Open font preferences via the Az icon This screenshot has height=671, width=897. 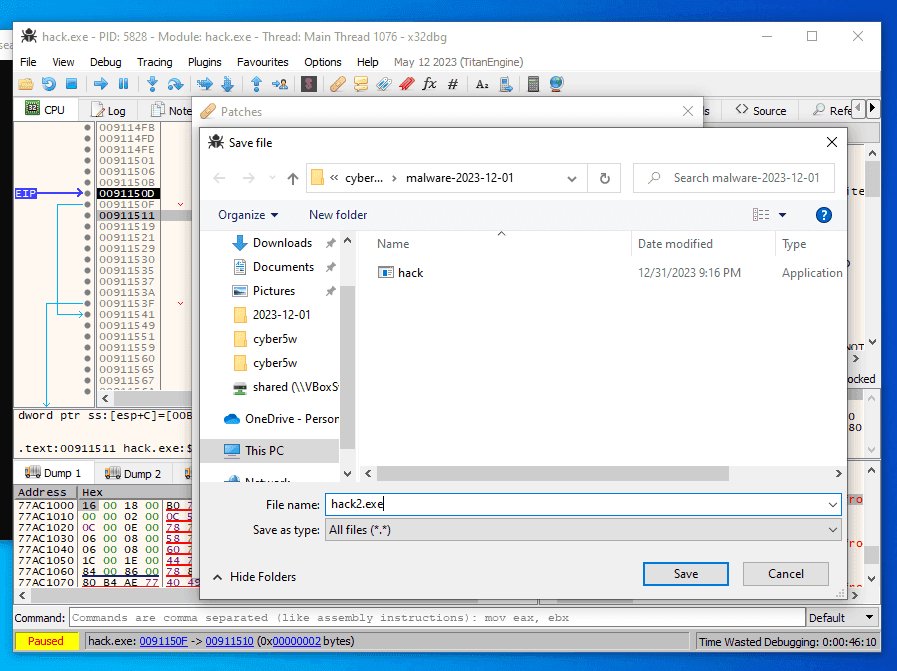click(482, 83)
